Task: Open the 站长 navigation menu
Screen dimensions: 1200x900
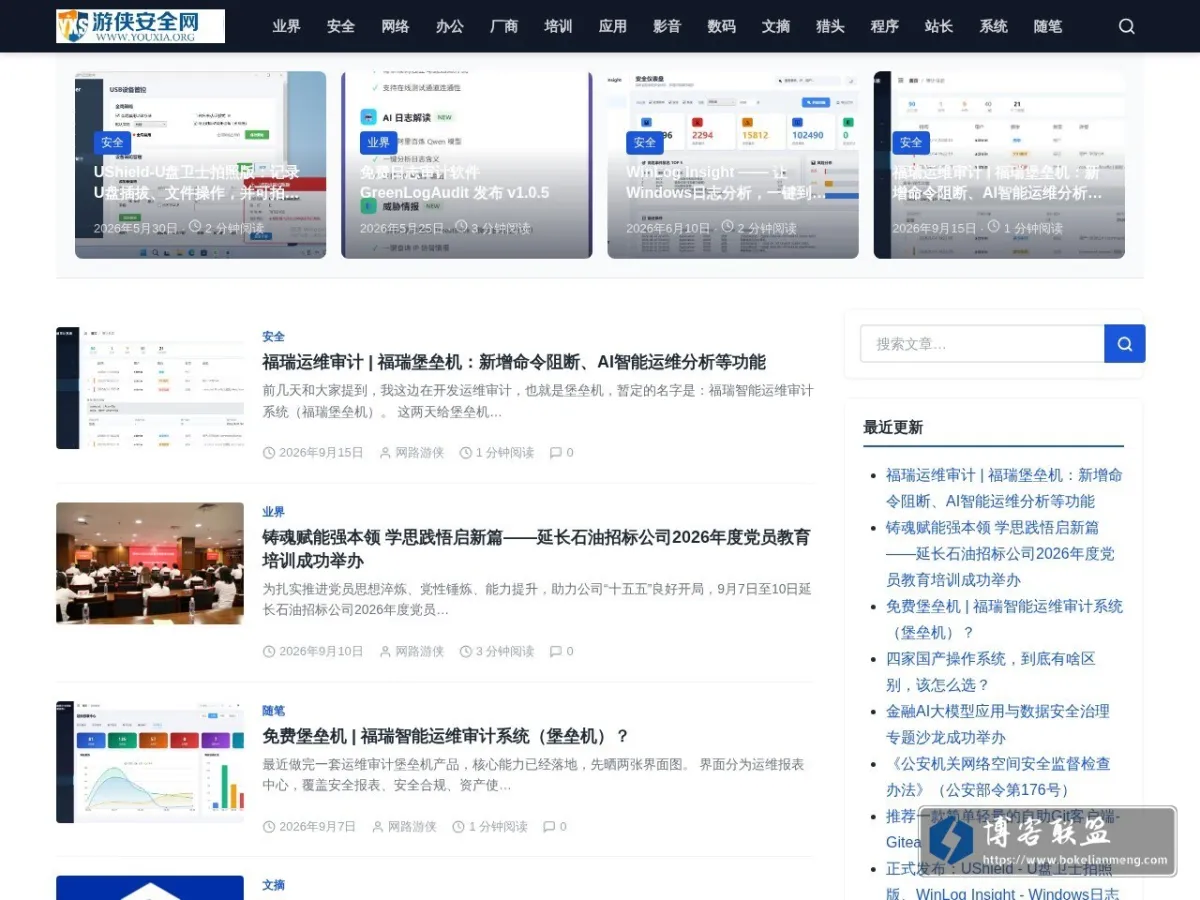Action: click(939, 26)
